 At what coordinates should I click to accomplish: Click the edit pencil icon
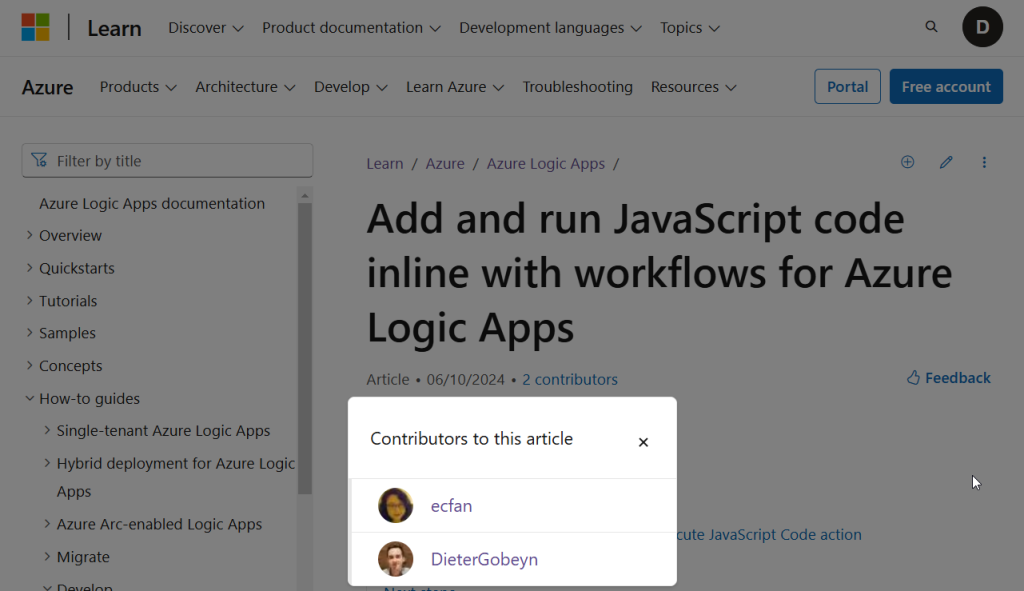pos(946,162)
